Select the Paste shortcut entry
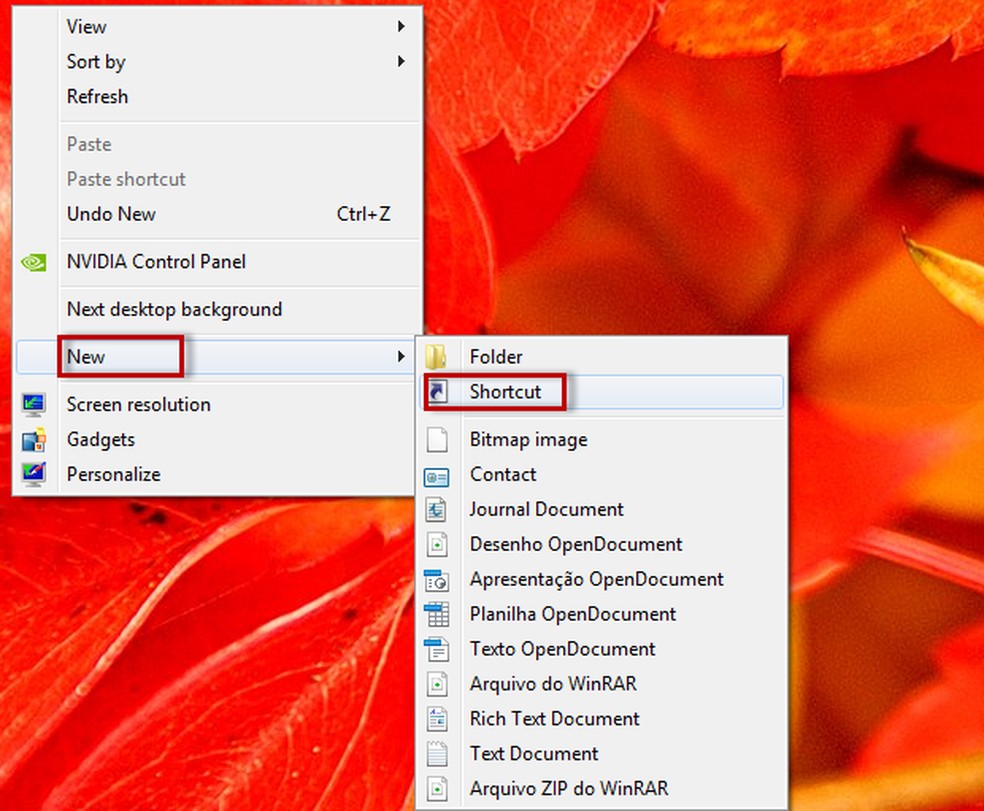984x811 pixels. (x=217, y=180)
